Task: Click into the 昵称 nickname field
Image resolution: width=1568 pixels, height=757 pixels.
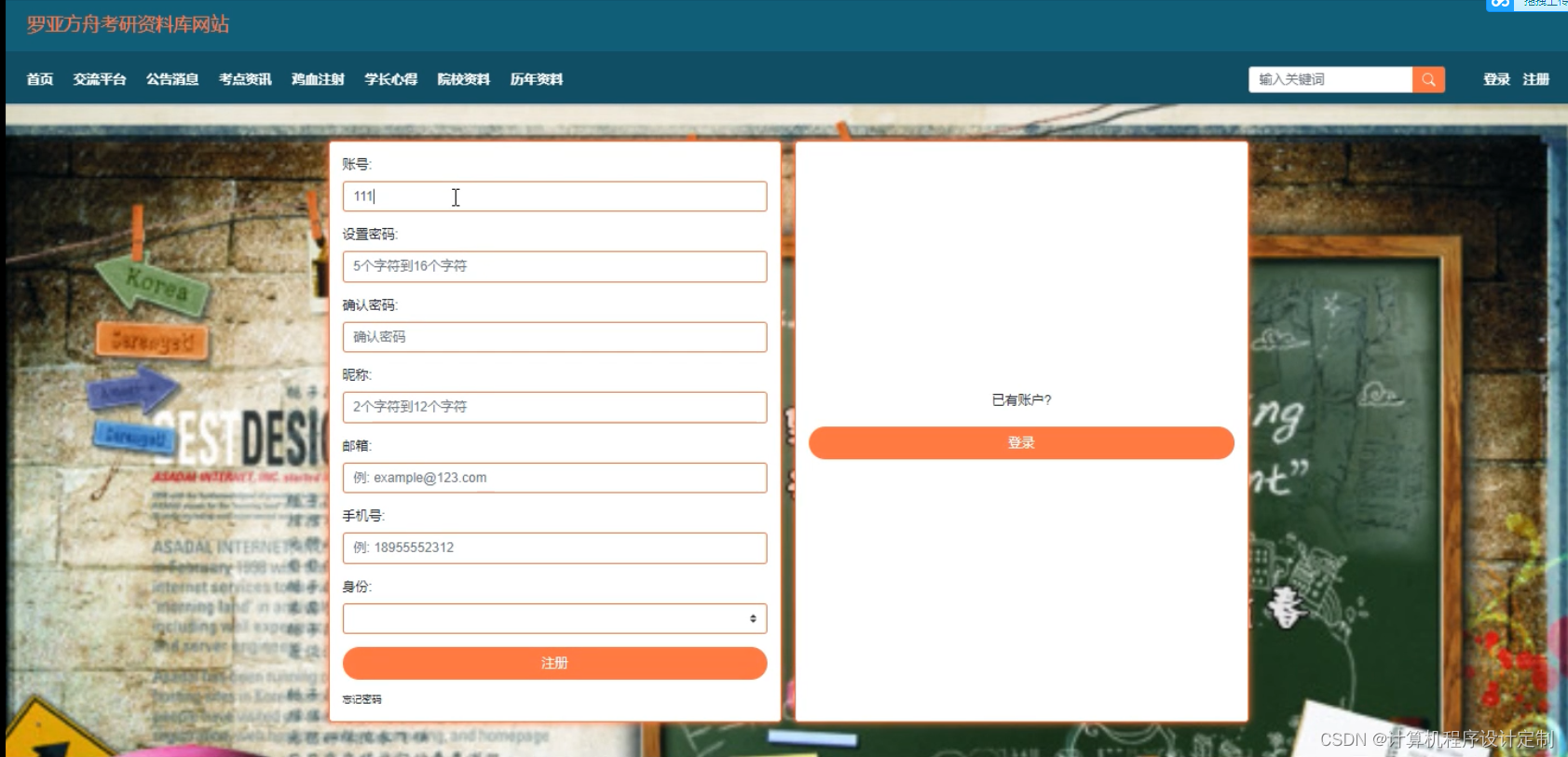Action: (x=554, y=407)
